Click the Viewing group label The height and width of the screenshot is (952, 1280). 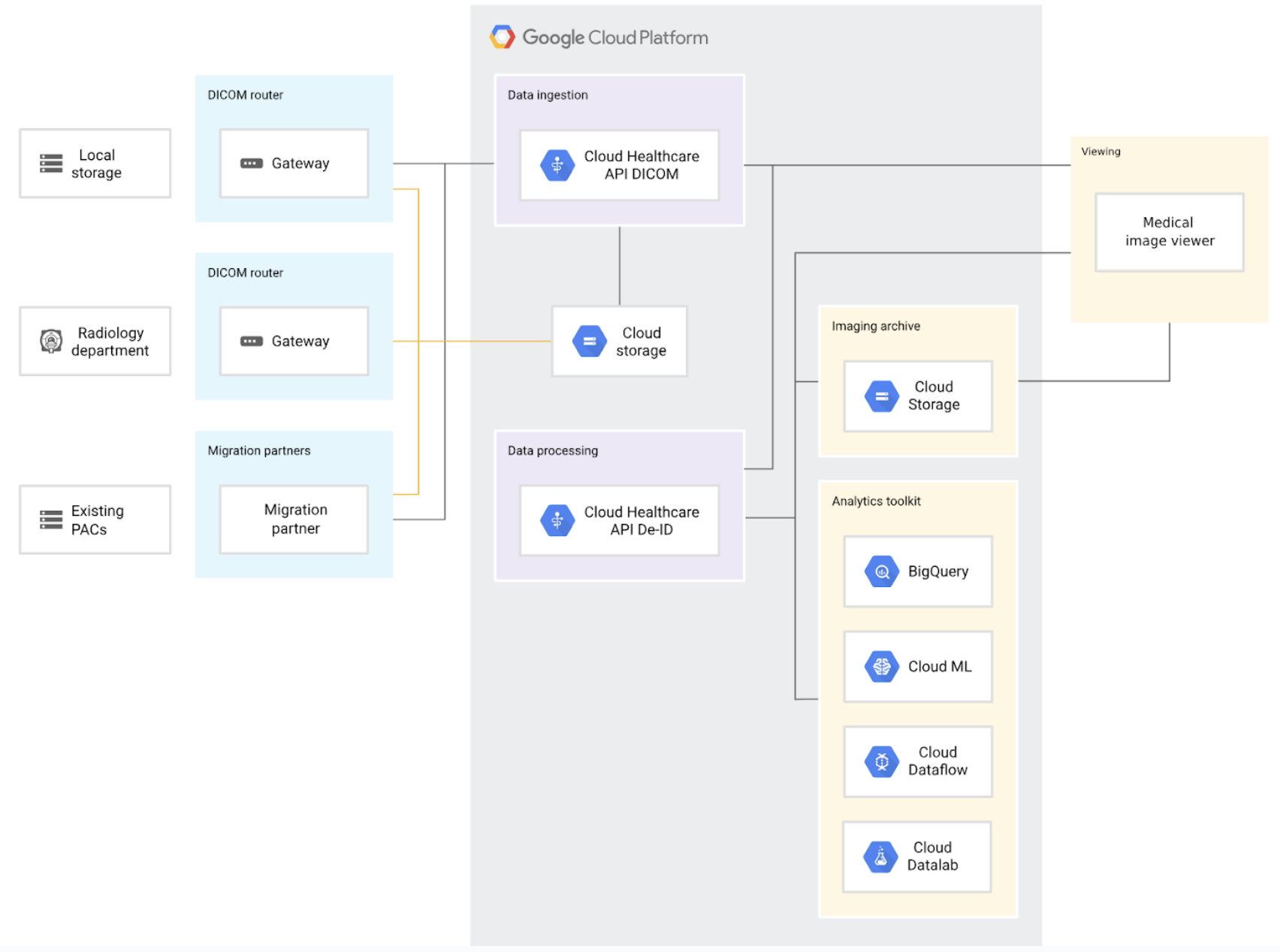(1100, 152)
